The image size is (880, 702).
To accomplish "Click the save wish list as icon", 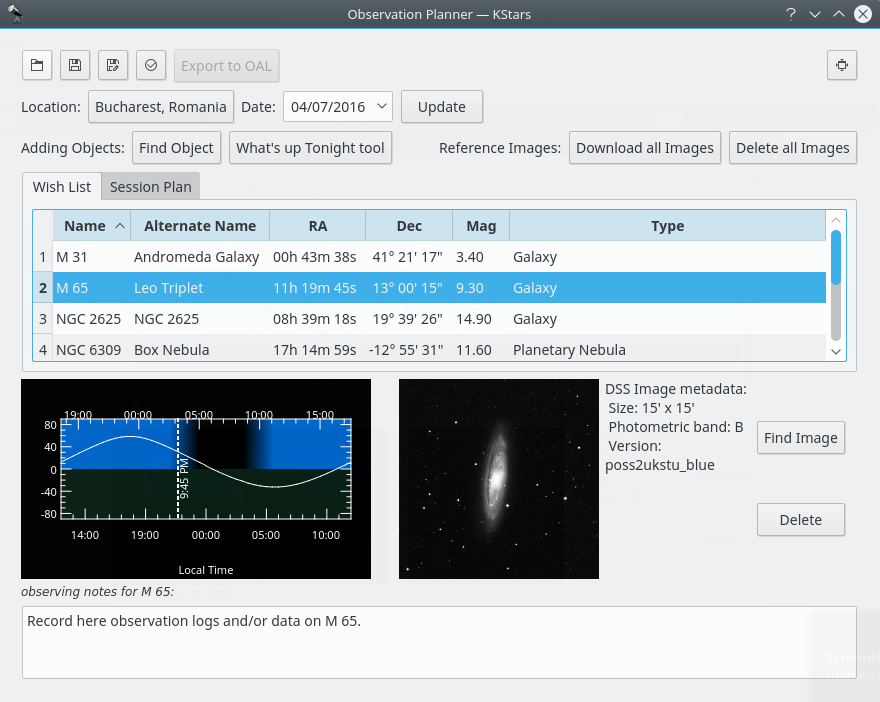I will pyautogui.click(x=113, y=66).
